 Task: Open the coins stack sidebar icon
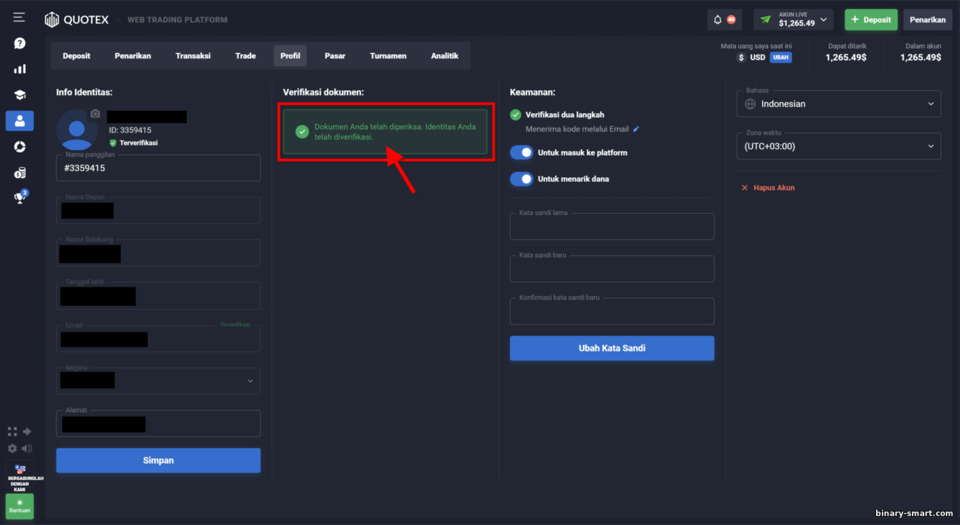tap(20, 173)
